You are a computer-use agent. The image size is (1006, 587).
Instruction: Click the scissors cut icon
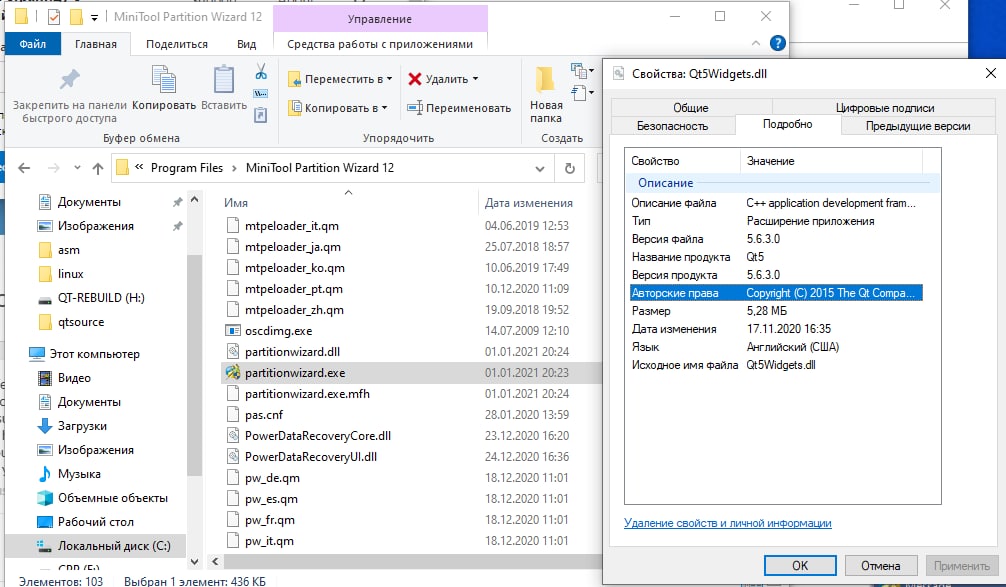tap(260, 71)
